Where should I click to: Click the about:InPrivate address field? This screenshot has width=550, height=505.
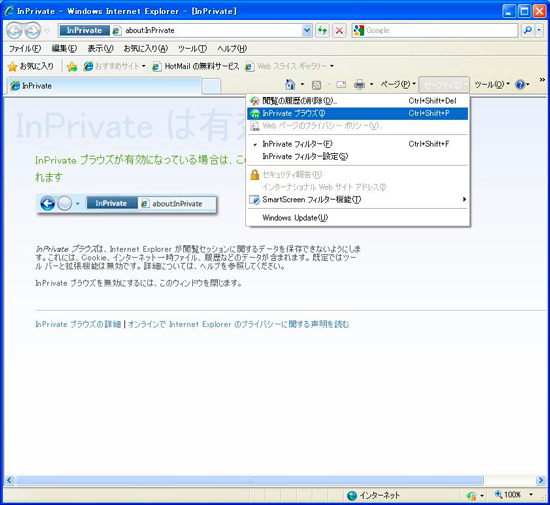(207, 31)
